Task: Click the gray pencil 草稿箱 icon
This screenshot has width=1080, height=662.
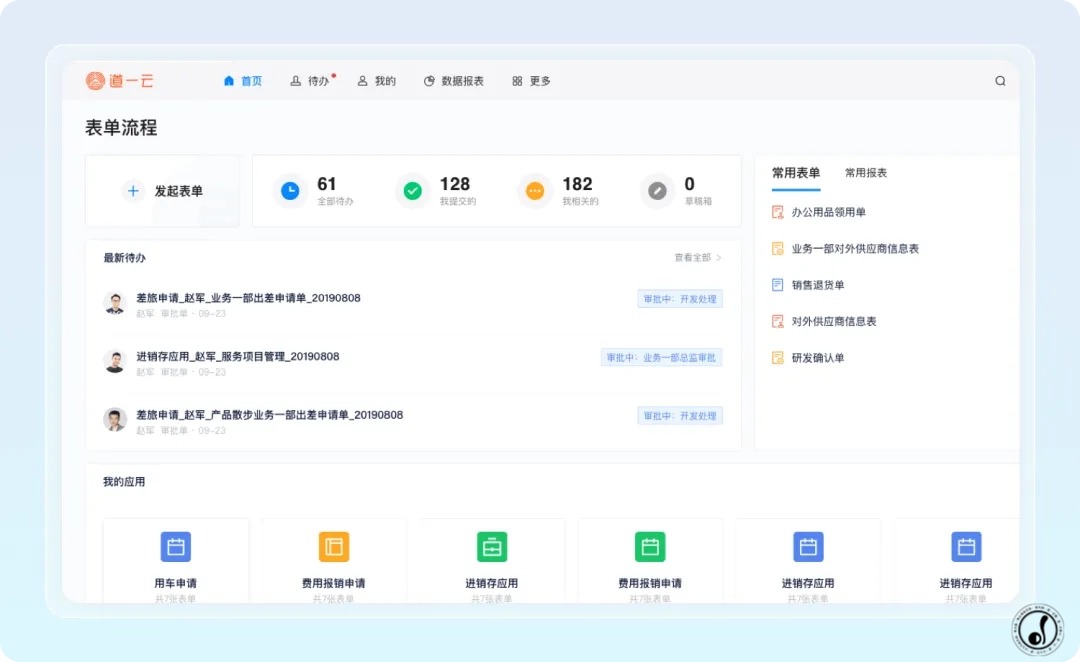Action: [657, 190]
